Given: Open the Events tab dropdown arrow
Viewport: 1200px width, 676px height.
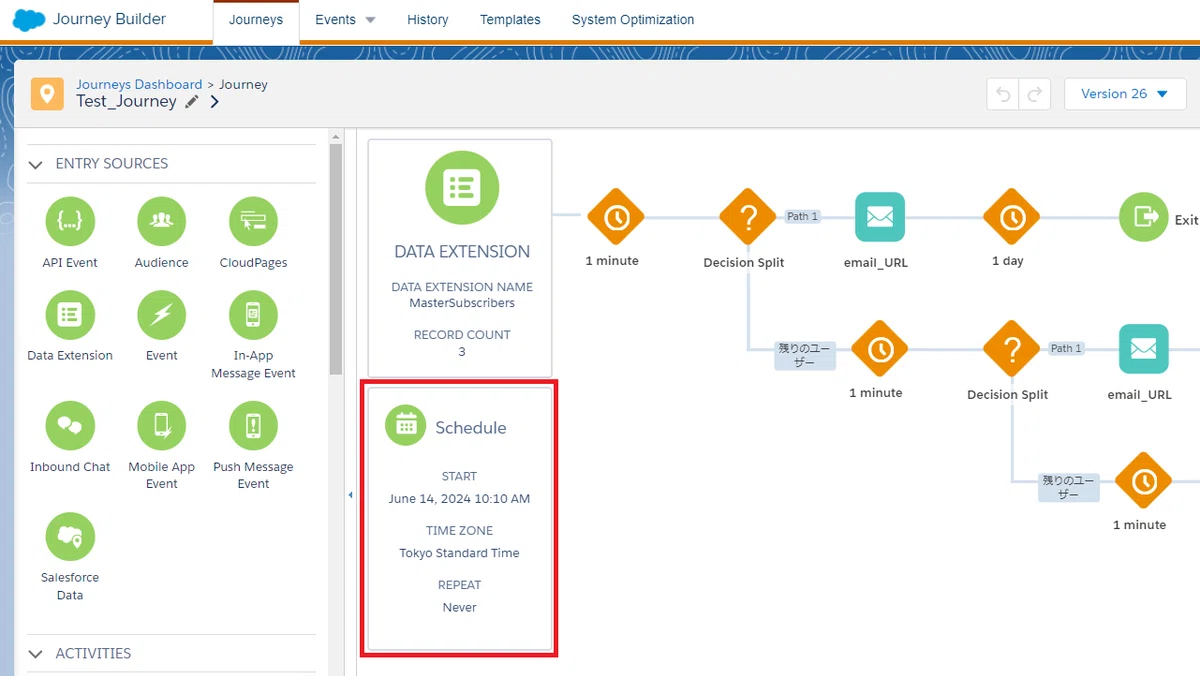Looking at the screenshot, I should [370, 20].
